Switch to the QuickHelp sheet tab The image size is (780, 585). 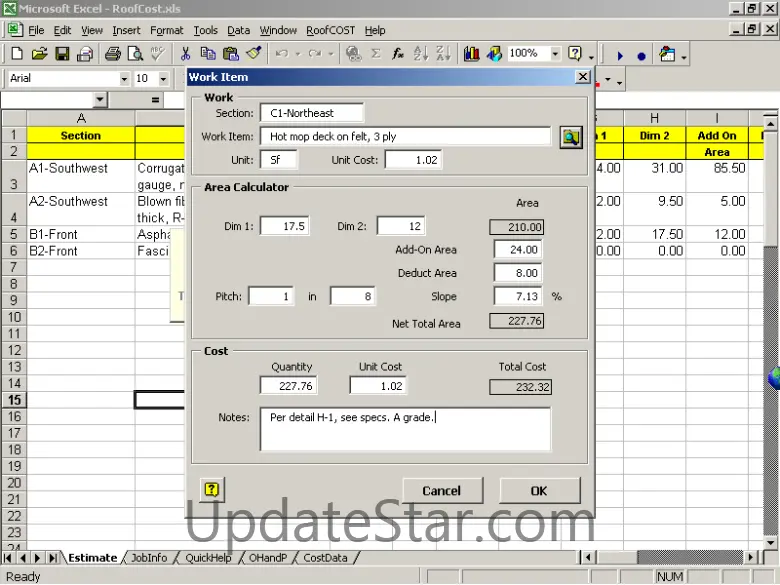208,558
